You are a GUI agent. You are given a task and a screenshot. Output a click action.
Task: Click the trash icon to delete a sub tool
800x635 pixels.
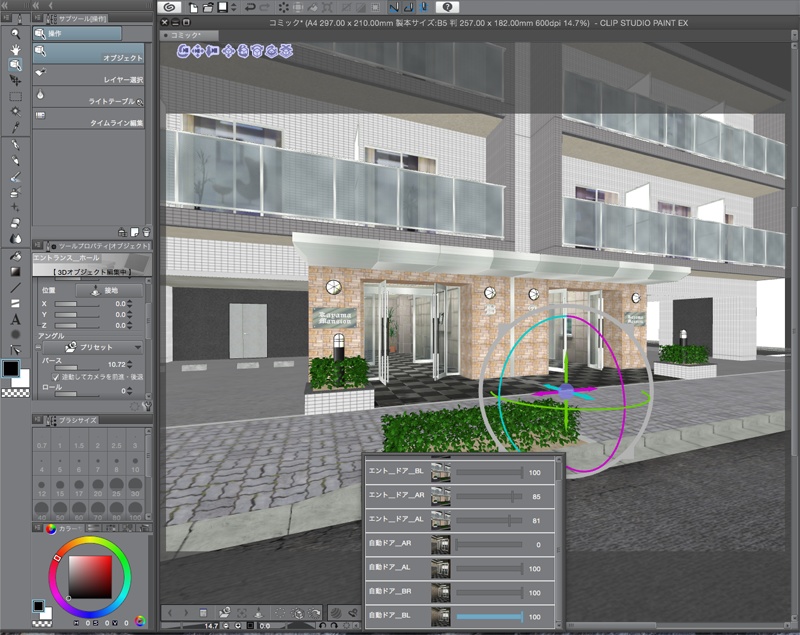click(146, 232)
